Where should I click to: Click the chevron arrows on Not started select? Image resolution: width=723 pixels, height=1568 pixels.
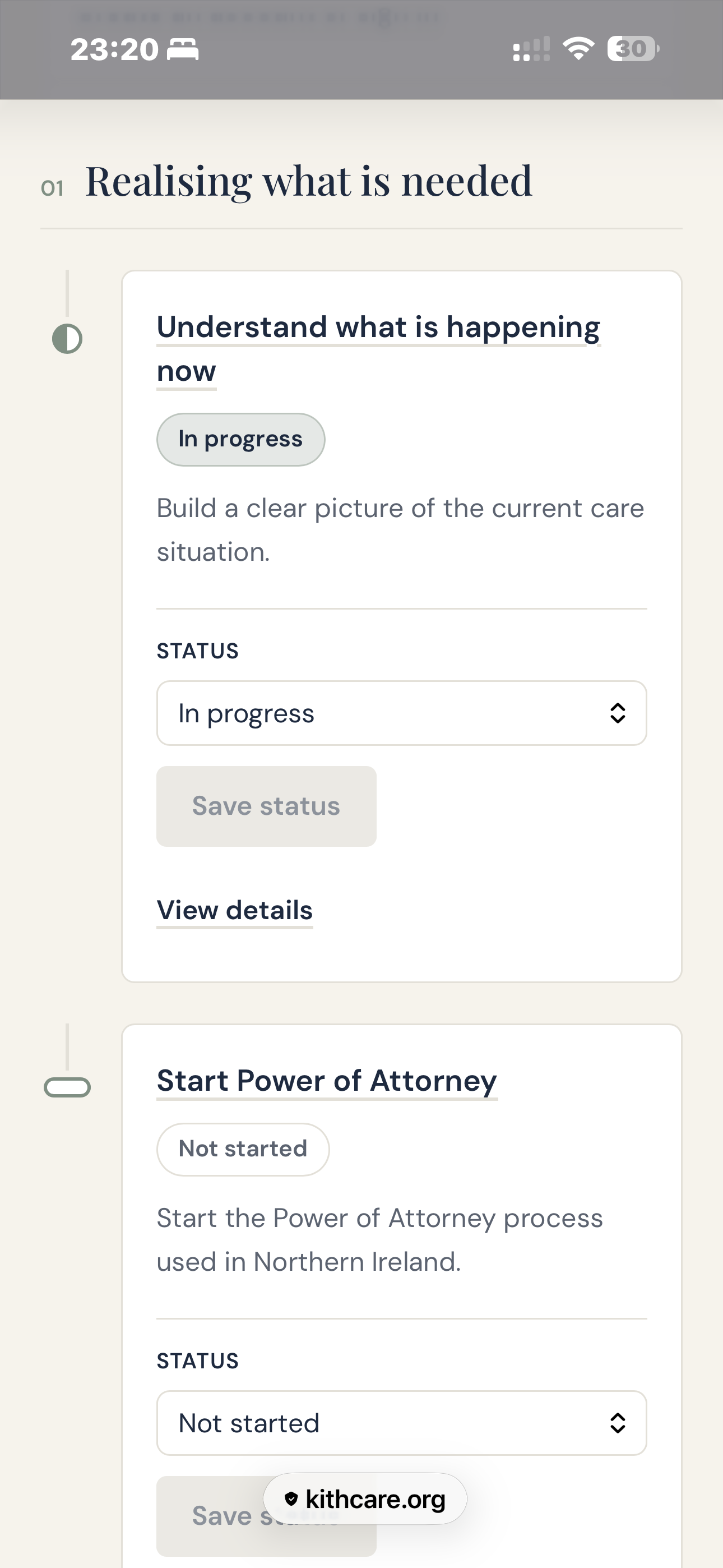(x=618, y=1423)
